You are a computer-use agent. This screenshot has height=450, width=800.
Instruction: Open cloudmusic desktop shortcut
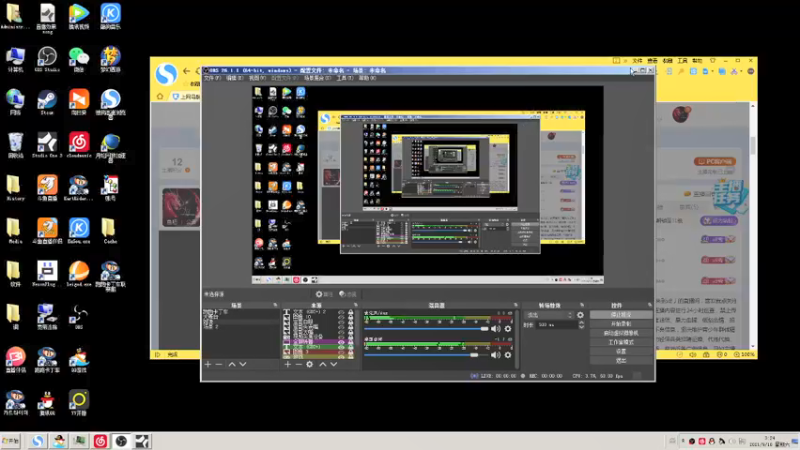79,145
